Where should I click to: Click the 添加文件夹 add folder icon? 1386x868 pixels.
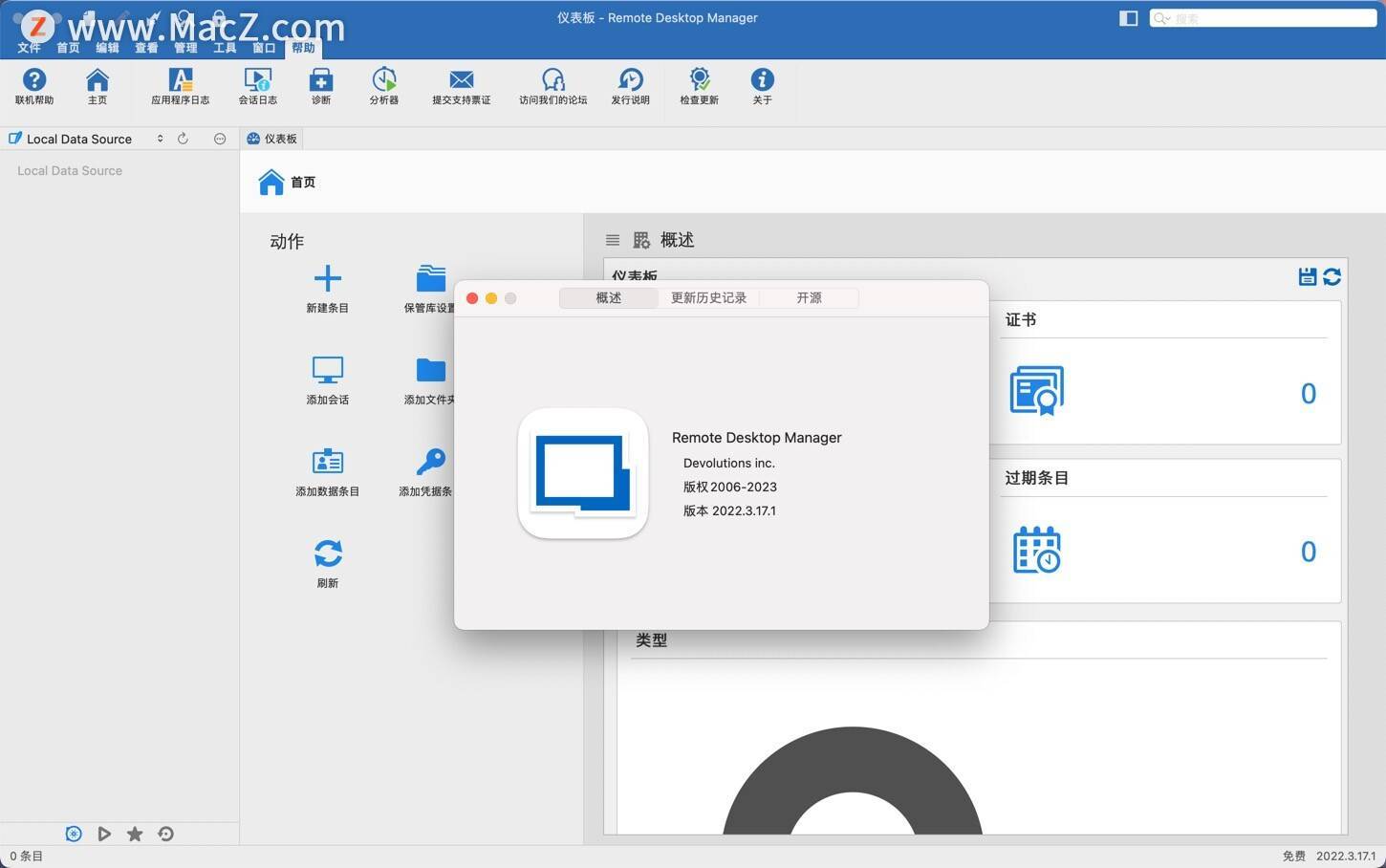tap(431, 369)
